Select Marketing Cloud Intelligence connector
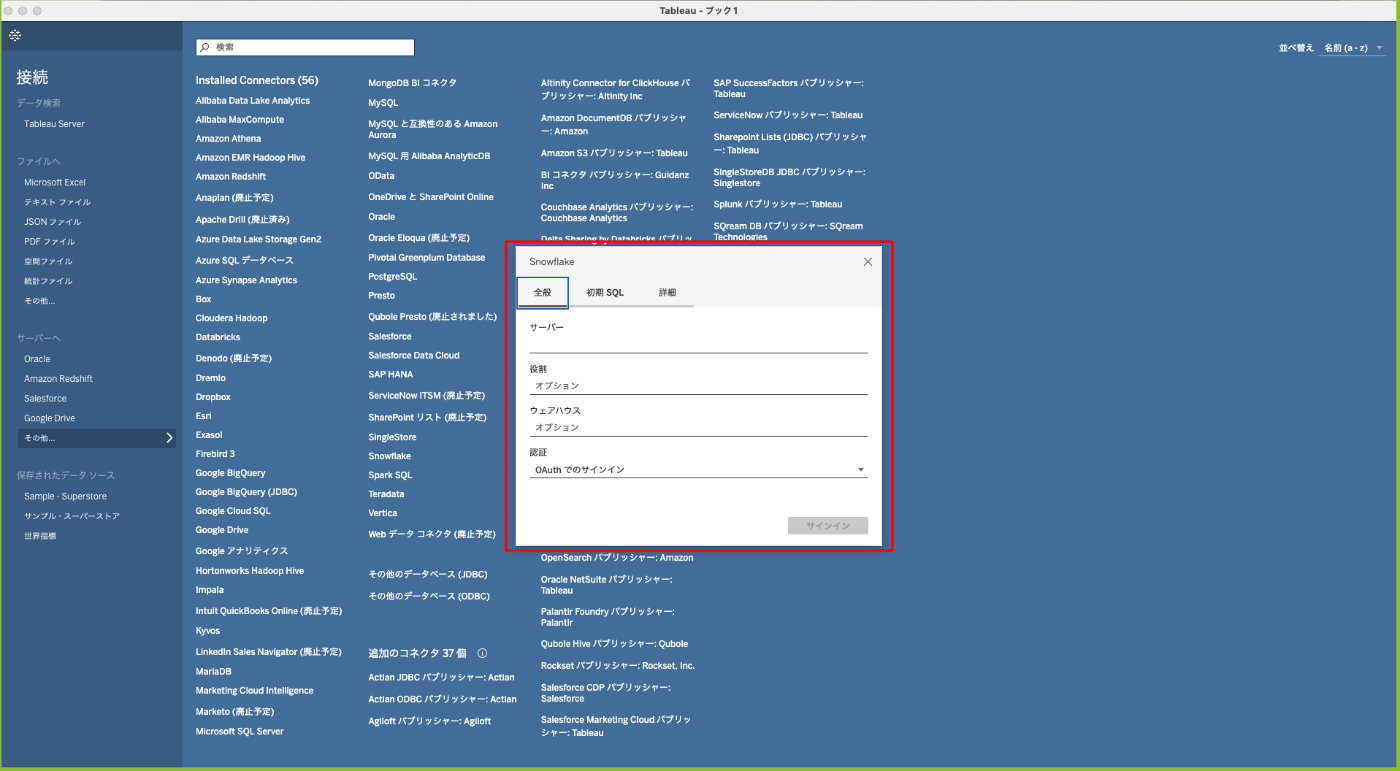The image size is (1400, 771). [x=255, y=691]
